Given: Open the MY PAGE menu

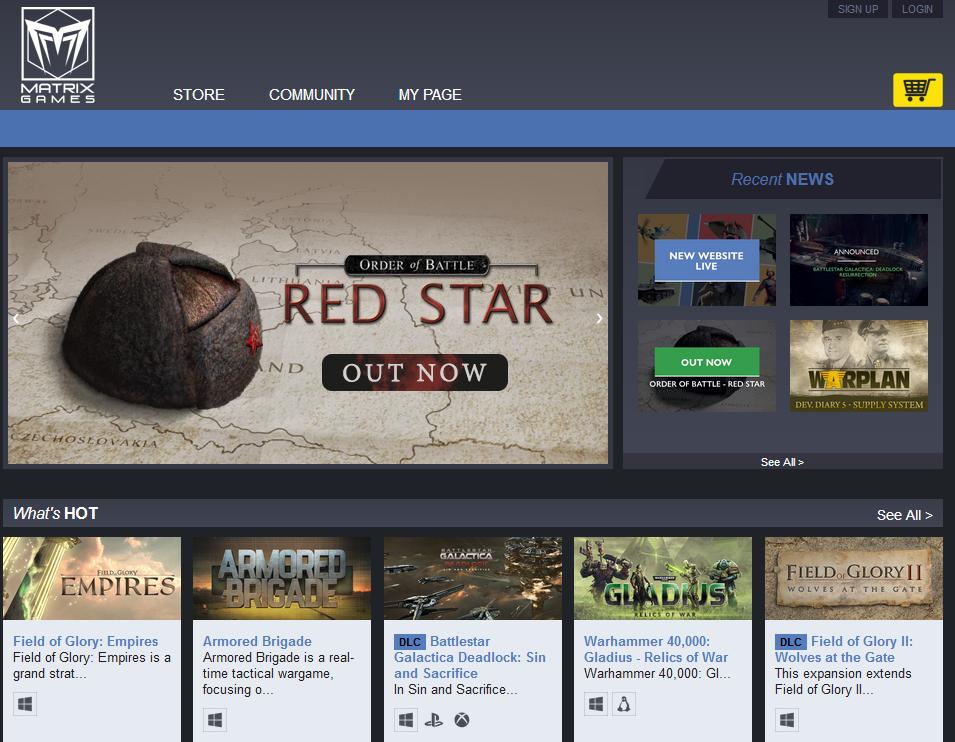Looking at the screenshot, I should [x=430, y=94].
